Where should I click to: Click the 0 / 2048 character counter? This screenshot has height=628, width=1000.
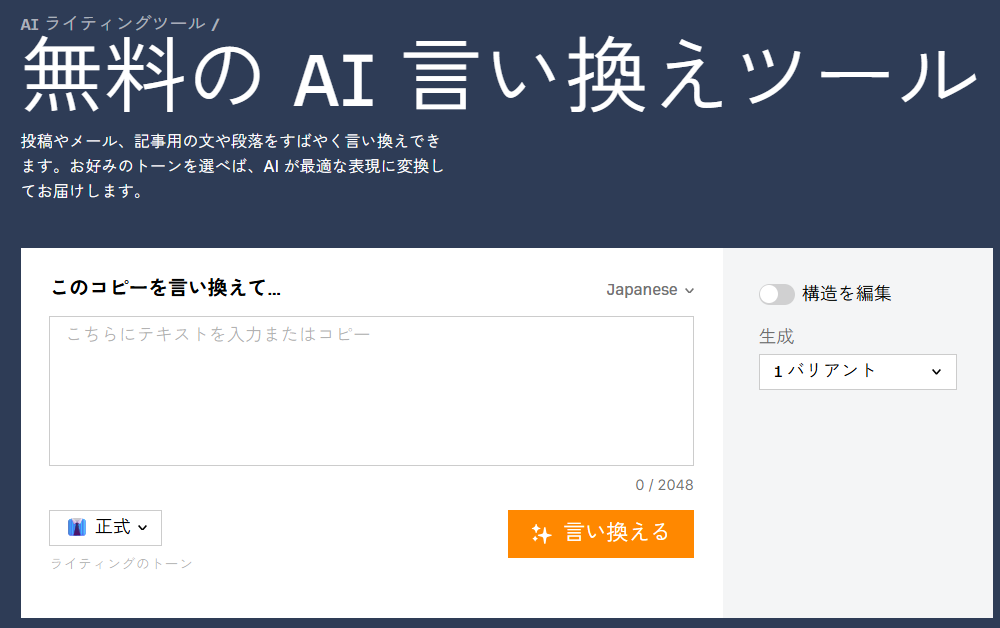[664, 485]
